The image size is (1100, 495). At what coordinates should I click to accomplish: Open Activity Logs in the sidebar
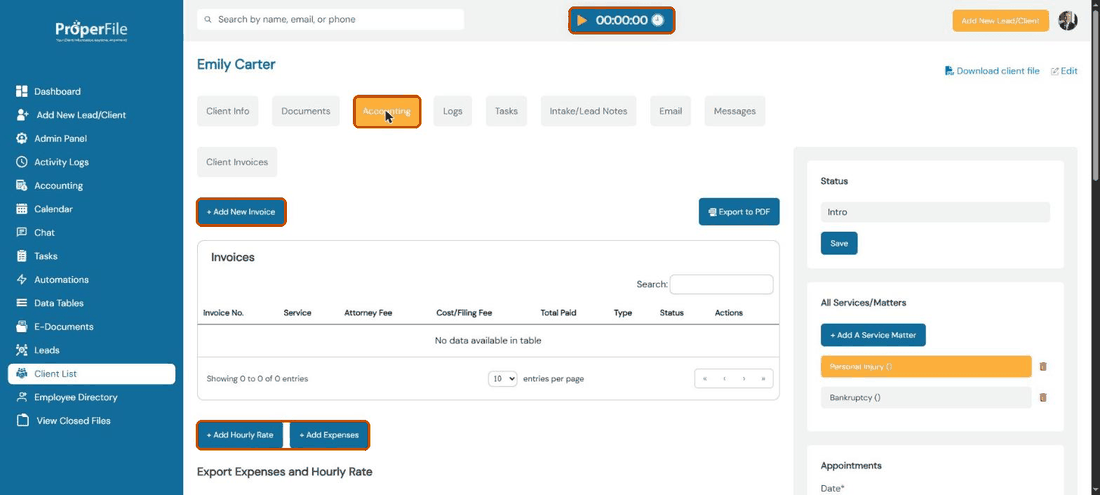(61, 162)
